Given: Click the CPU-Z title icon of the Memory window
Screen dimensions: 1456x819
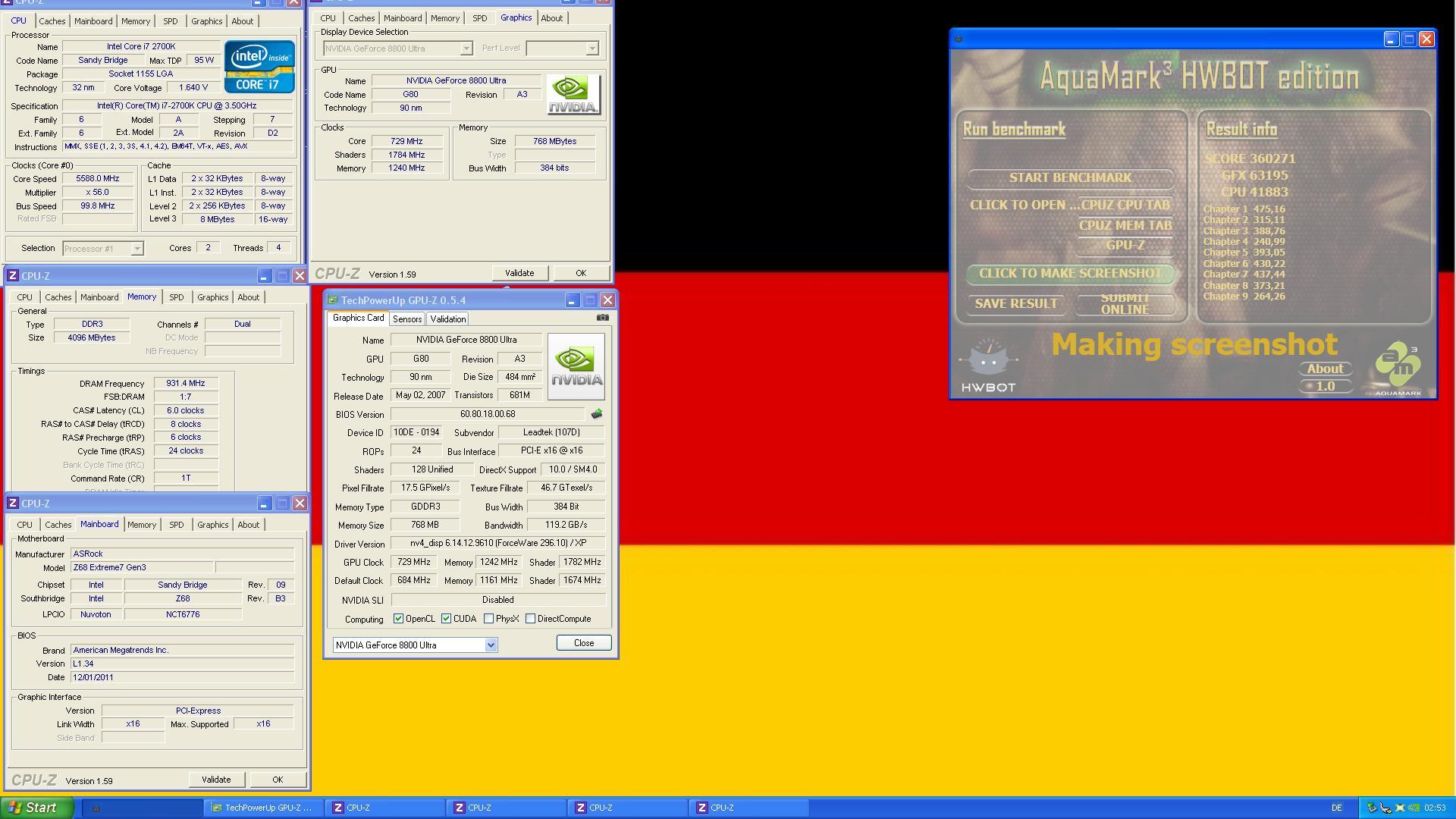Looking at the screenshot, I should click(12, 275).
